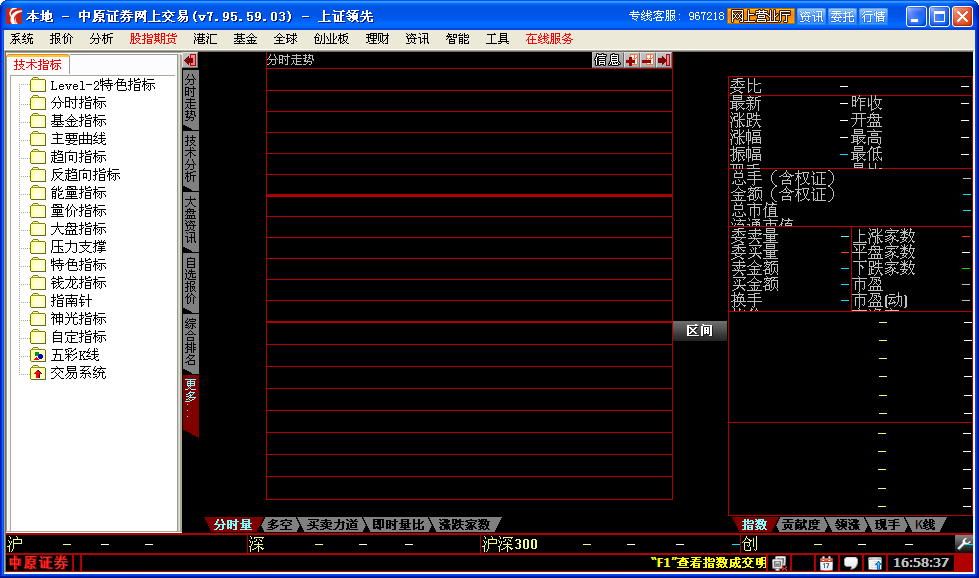Open the 报价 menu
Viewport: 979px width, 578px height.
(x=61, y=39)
